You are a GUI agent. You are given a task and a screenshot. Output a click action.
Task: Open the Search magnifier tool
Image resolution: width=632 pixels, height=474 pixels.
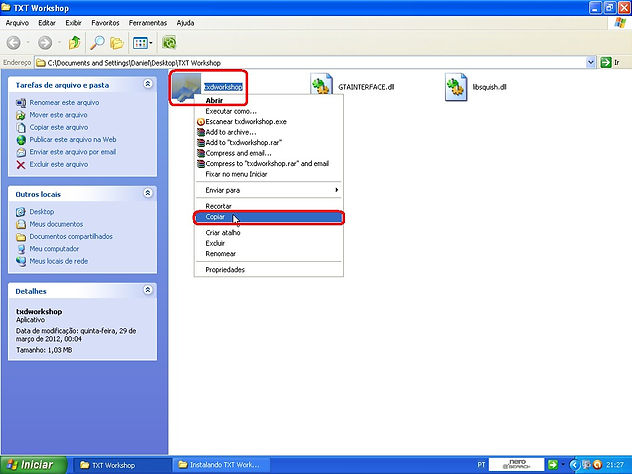pos(97,43)
